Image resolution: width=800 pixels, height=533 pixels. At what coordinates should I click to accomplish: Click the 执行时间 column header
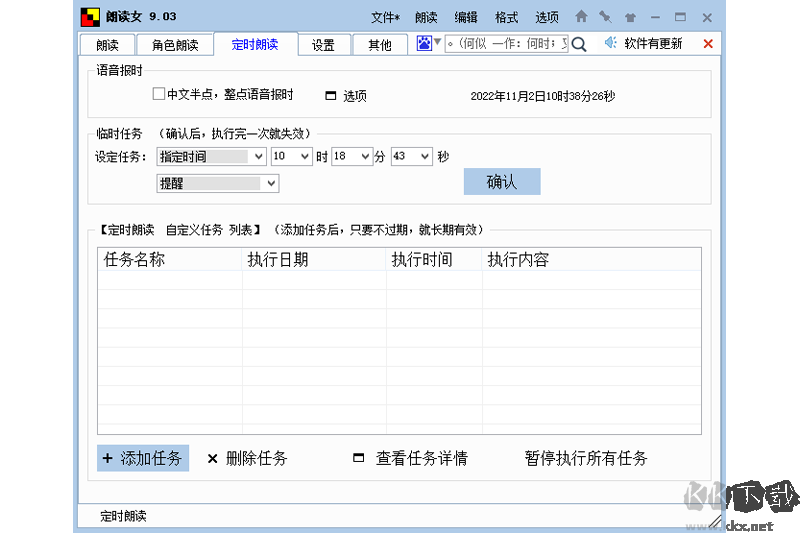434,260
